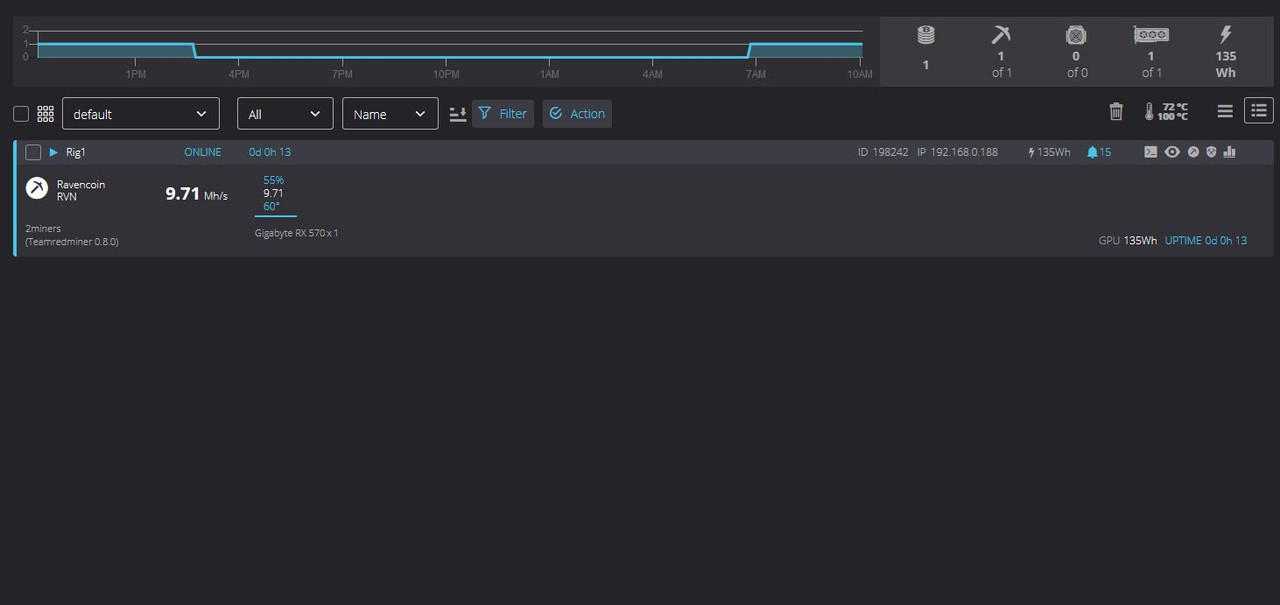
Task: Click Rig1 135Wh lightning power indicator
Action: pos(1049,152)
